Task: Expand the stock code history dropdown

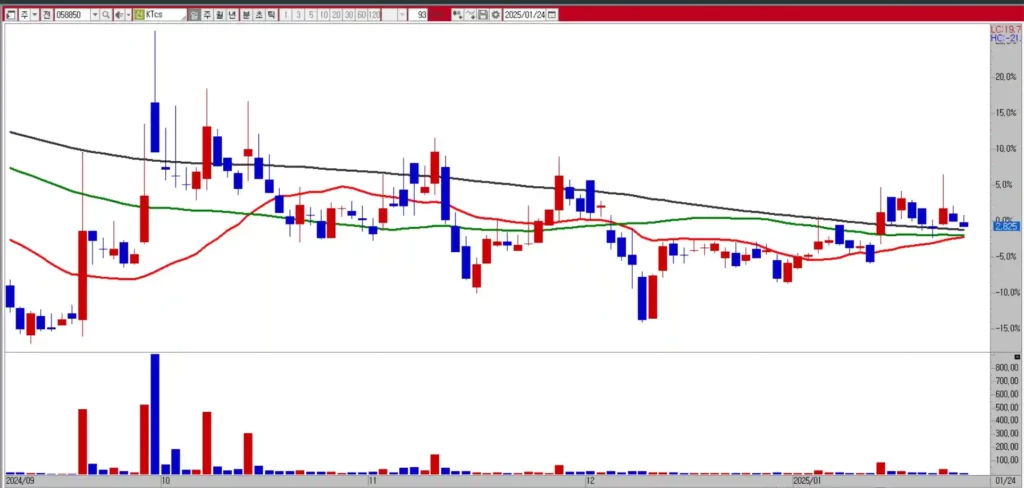Action: [95, 15]
